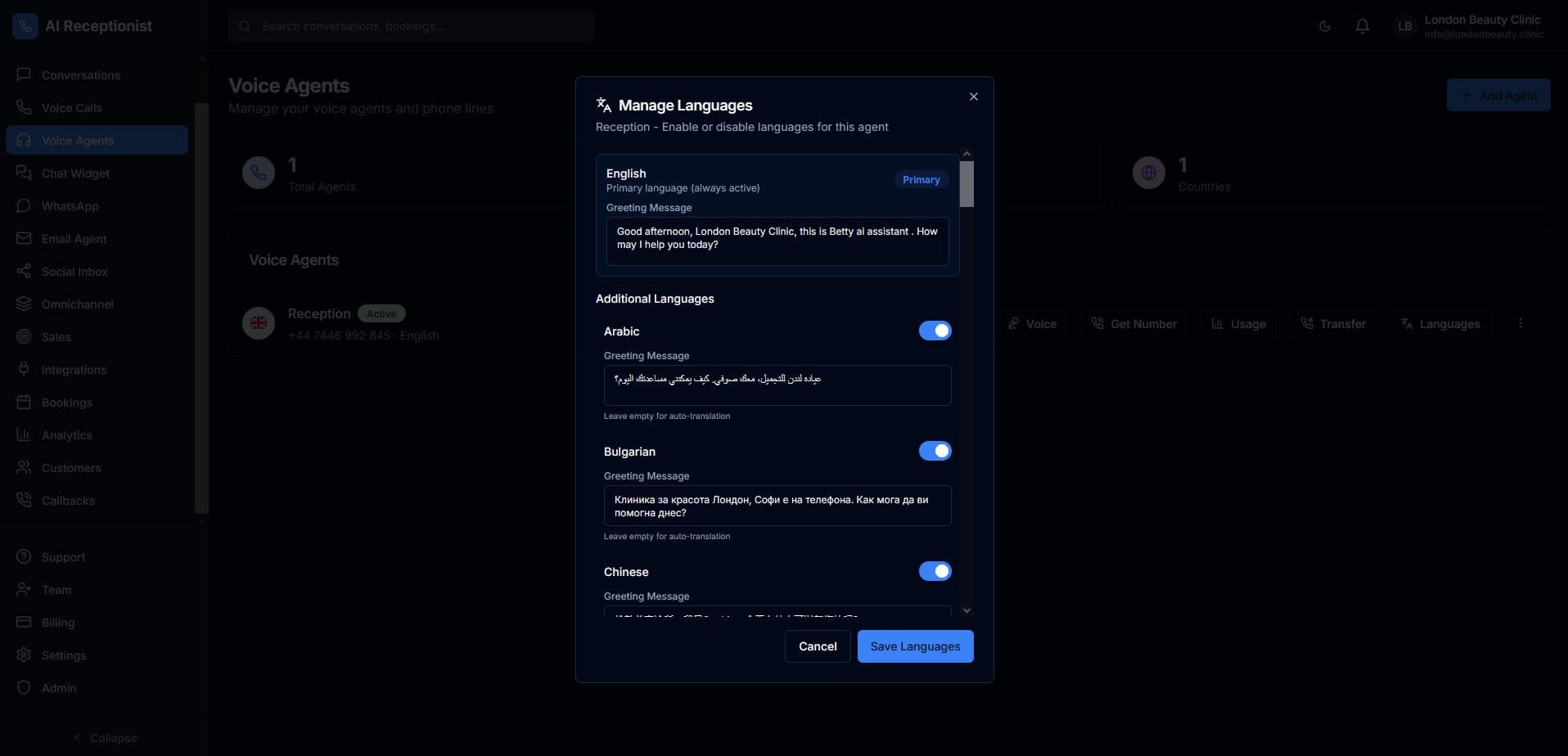Click the Voice Calls phone icon
Image resolution: width=1568 pixels, height=756 pixels.
[x=24, y=108]
